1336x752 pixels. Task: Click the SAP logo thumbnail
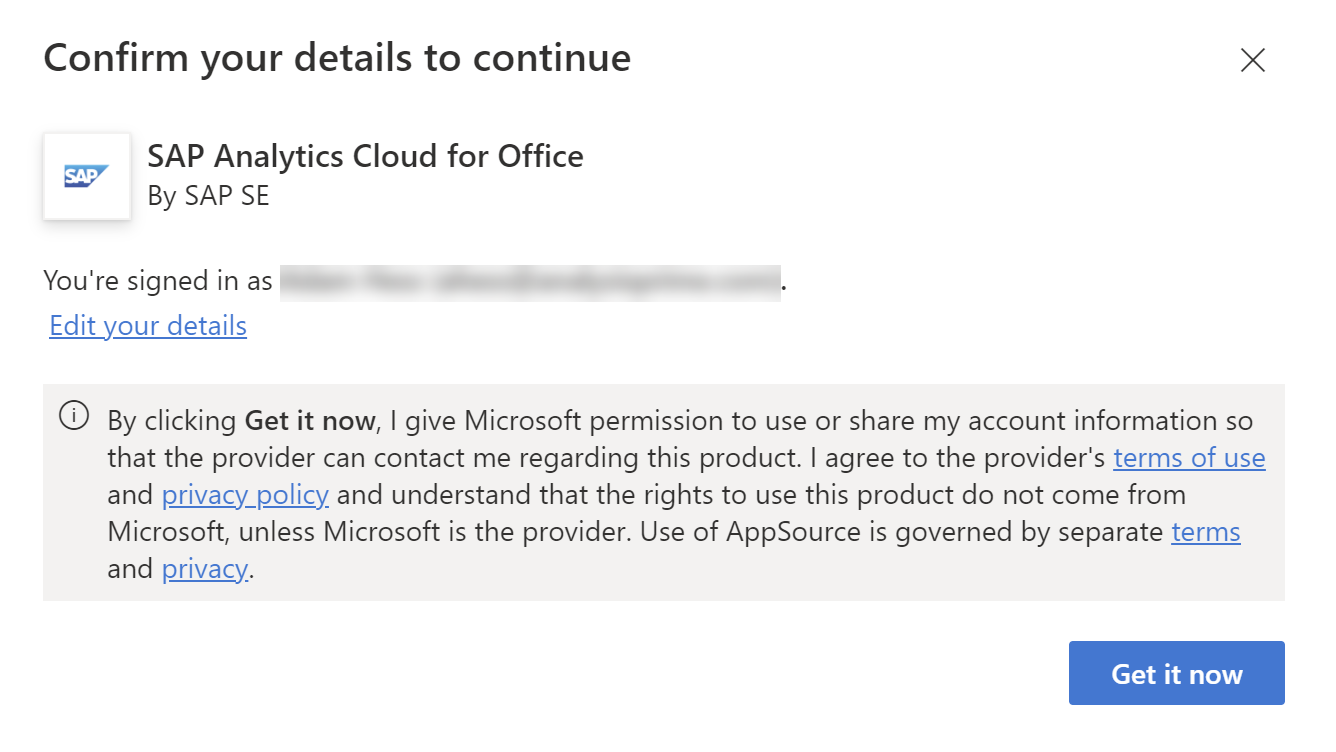click(x=87, y=176)
